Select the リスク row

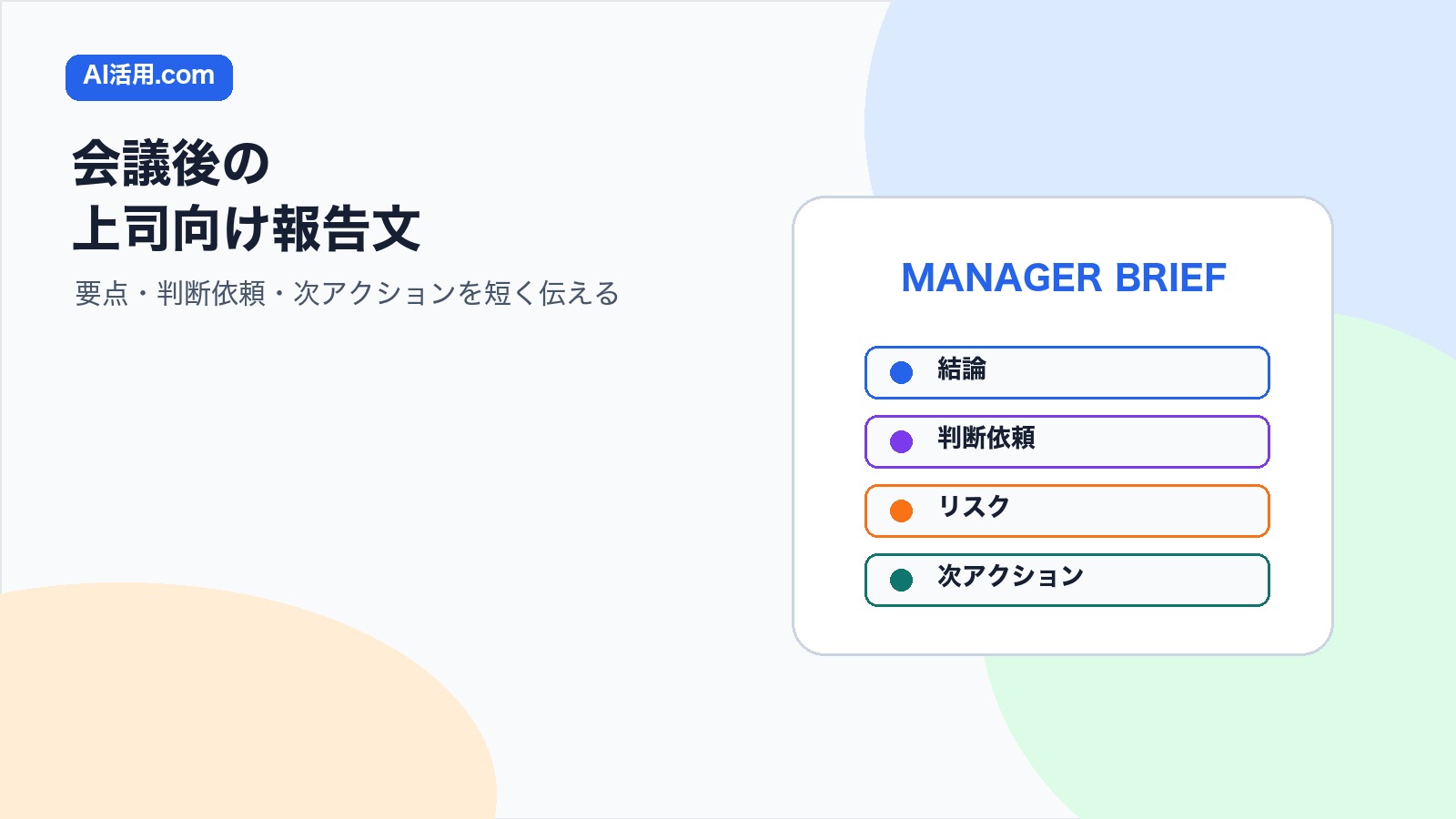click(x=1067, y=511)
